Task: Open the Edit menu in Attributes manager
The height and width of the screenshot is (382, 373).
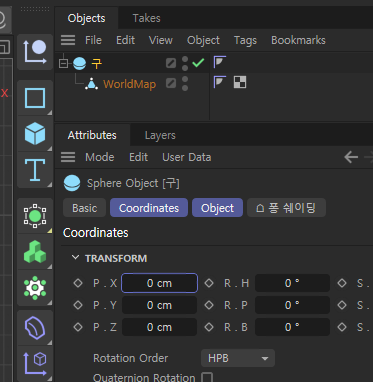Action: [x=138, y=157]
